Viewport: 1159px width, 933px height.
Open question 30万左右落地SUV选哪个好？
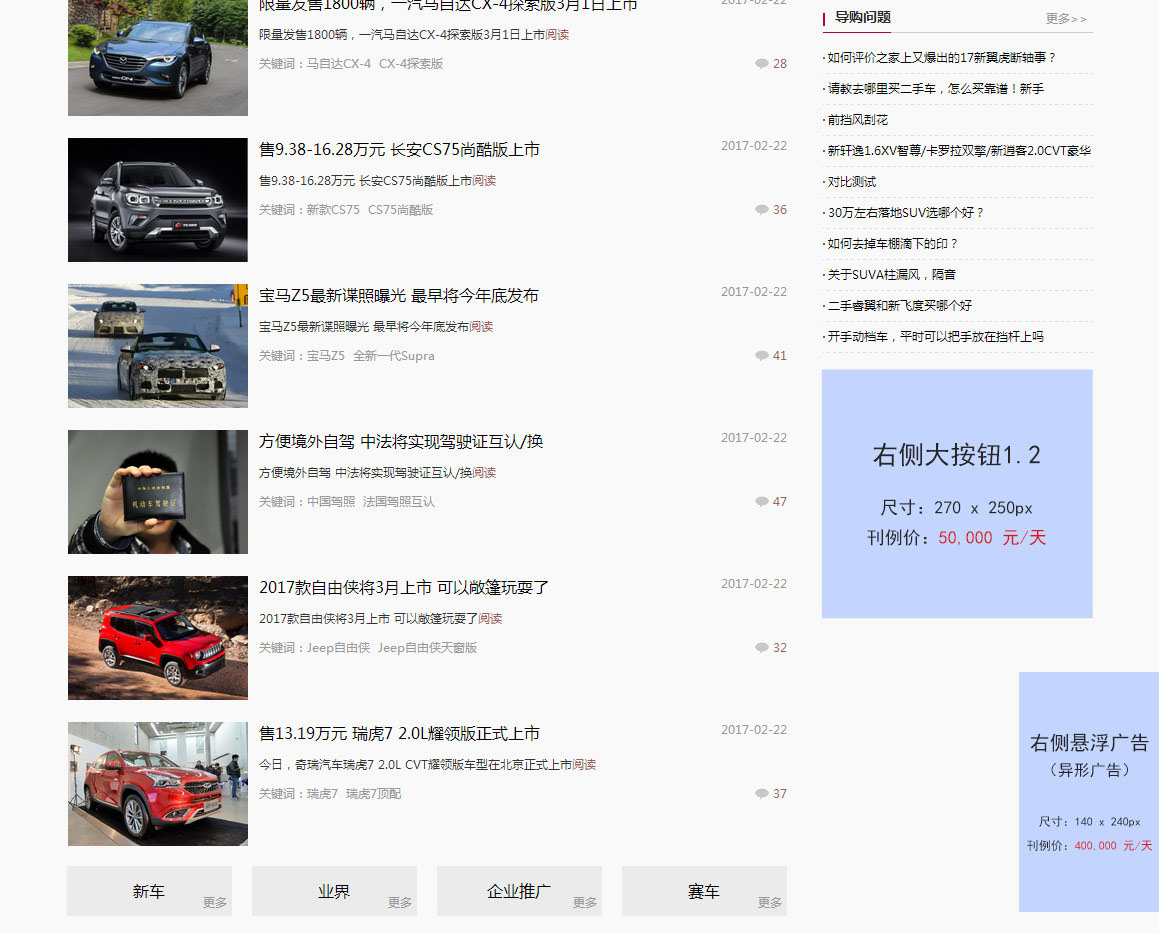[x=906, y=213]
